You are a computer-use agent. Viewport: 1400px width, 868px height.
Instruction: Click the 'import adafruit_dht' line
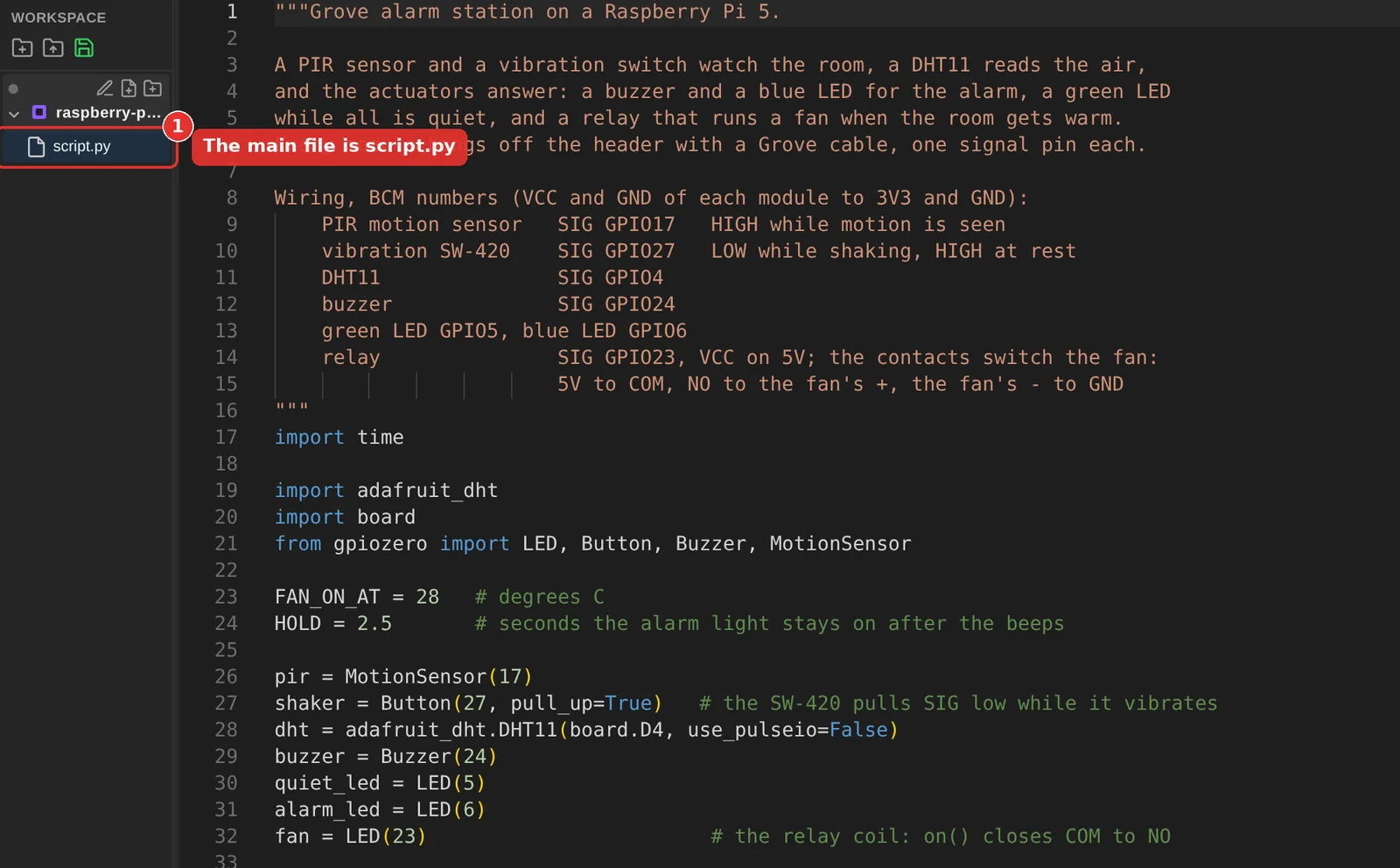tap(386, 490)
